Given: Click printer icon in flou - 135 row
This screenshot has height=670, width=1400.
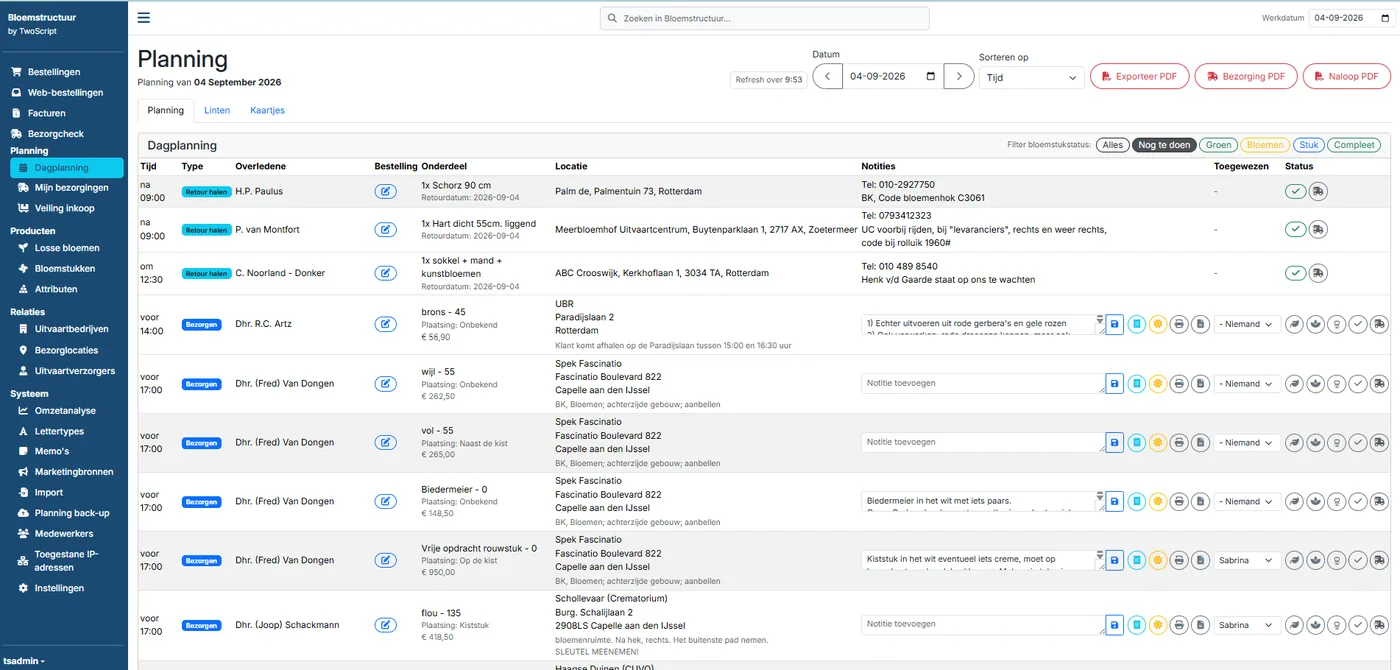Looking at the screenshot, I should (x=1180, y=625).
